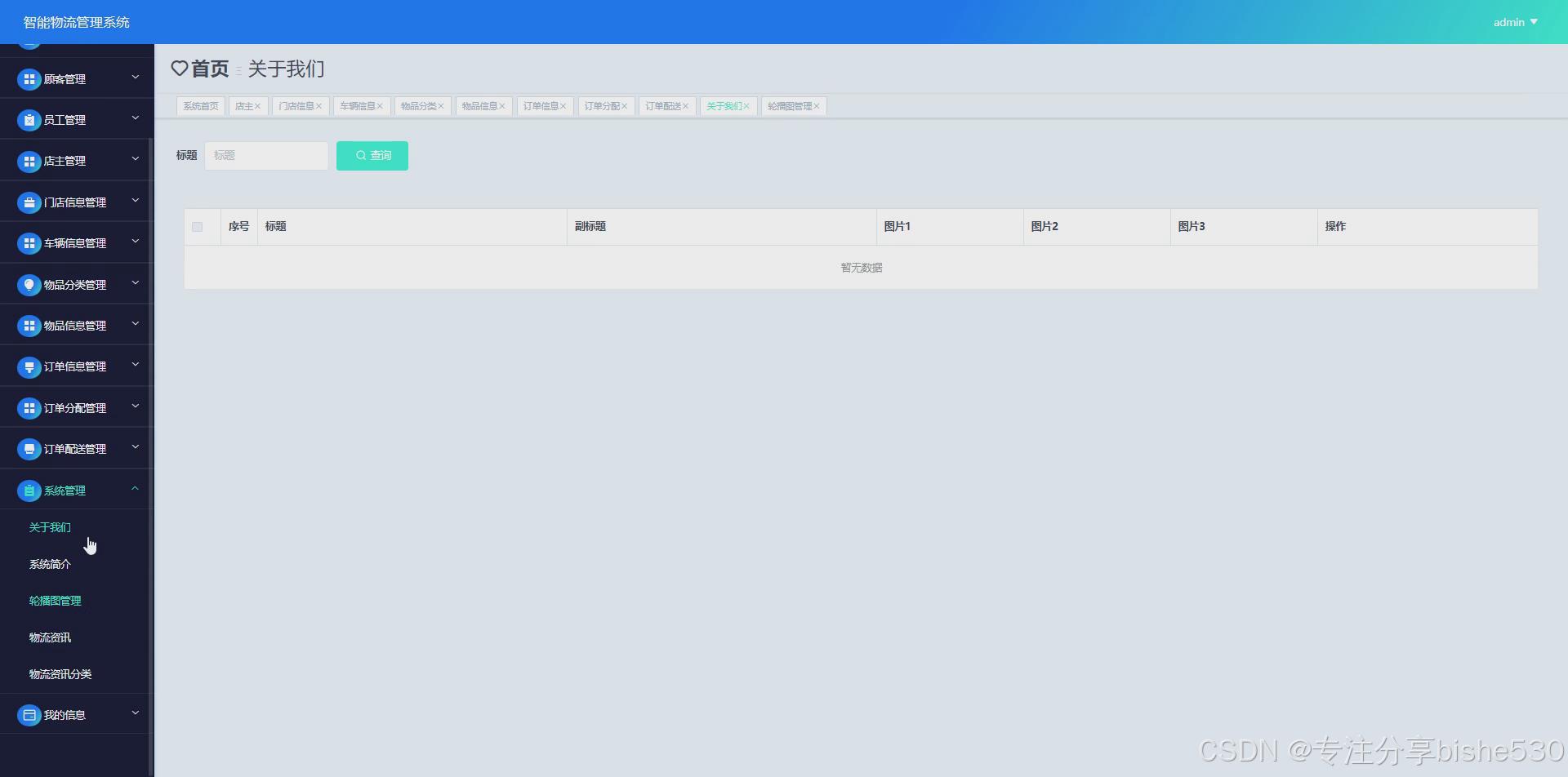
Task: Close the 订单分配 tab with its X
Action: pyautogui.click(x=624, y=106)
